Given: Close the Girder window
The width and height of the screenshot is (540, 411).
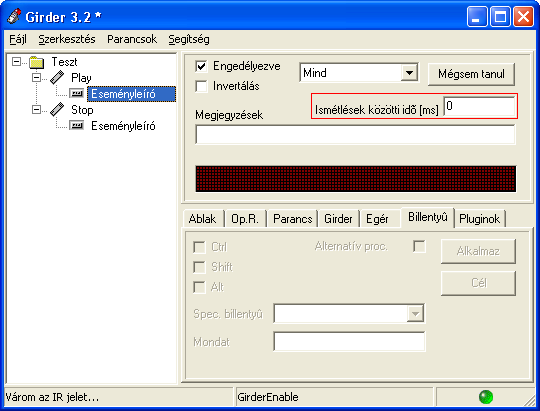Looking at the screenshot, I should click(x=523, y=17).
